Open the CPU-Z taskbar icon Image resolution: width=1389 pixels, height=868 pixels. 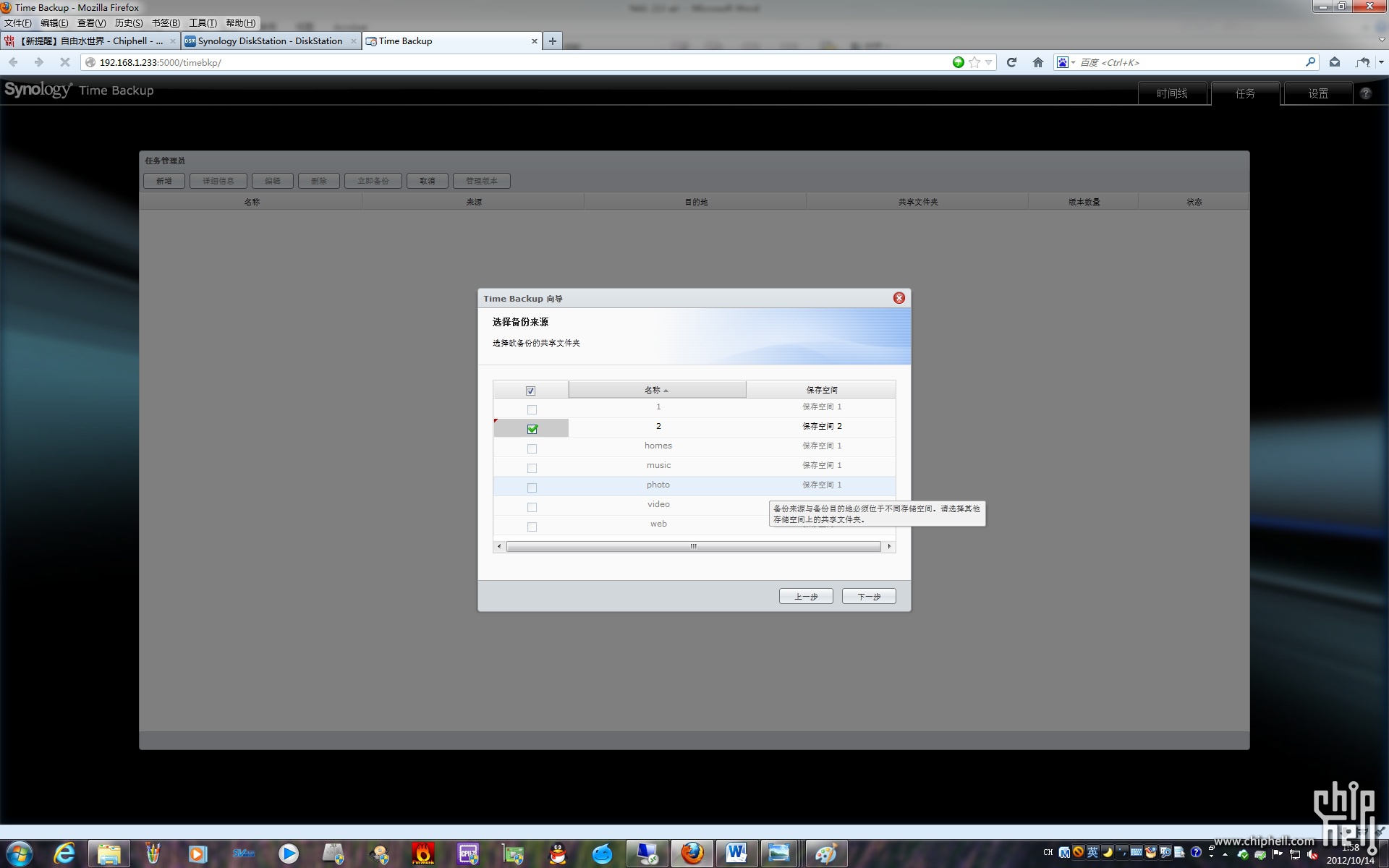pyautogui.click(x=468, y=854)
